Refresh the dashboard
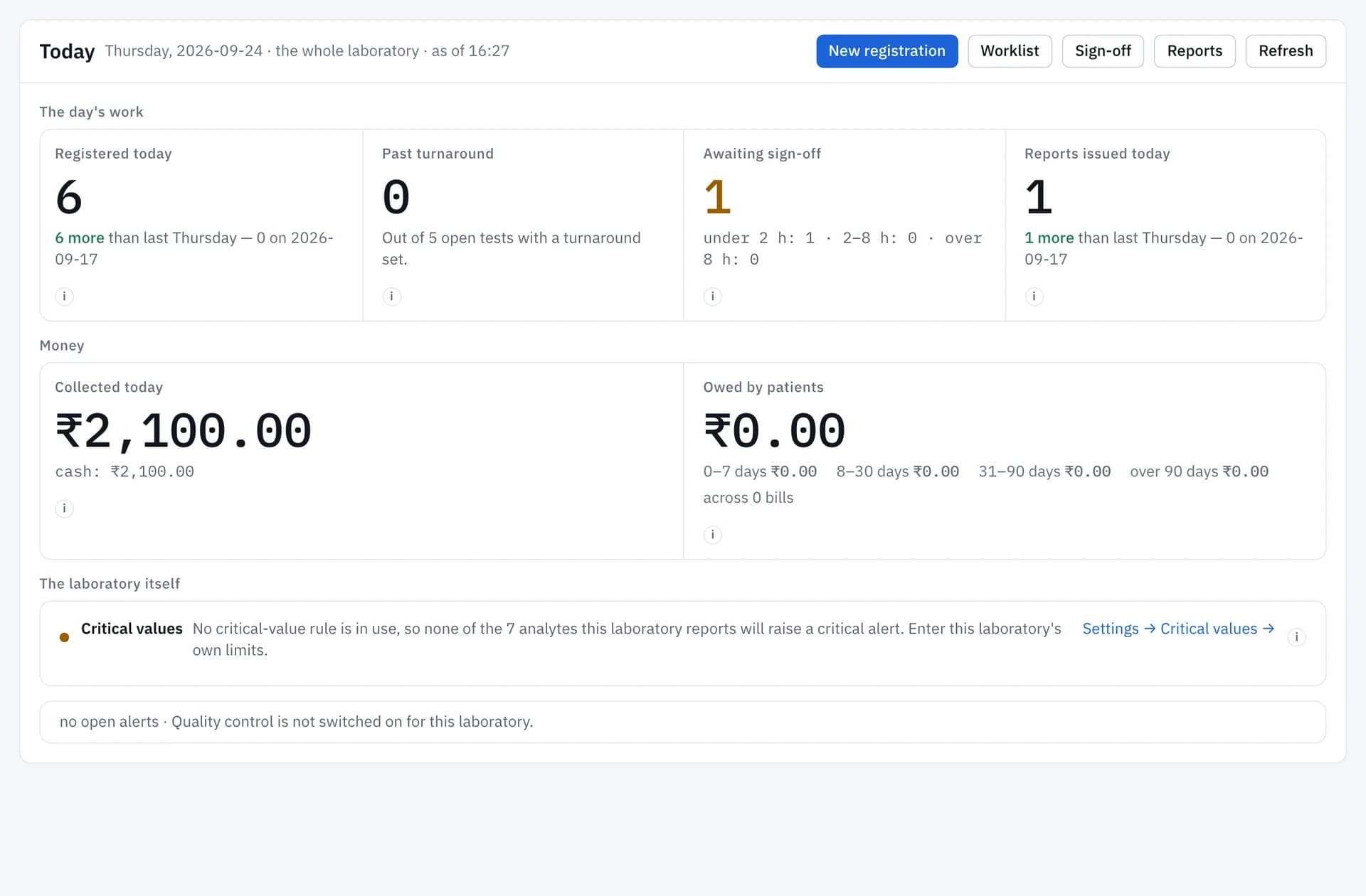 tap(1286, 51)
